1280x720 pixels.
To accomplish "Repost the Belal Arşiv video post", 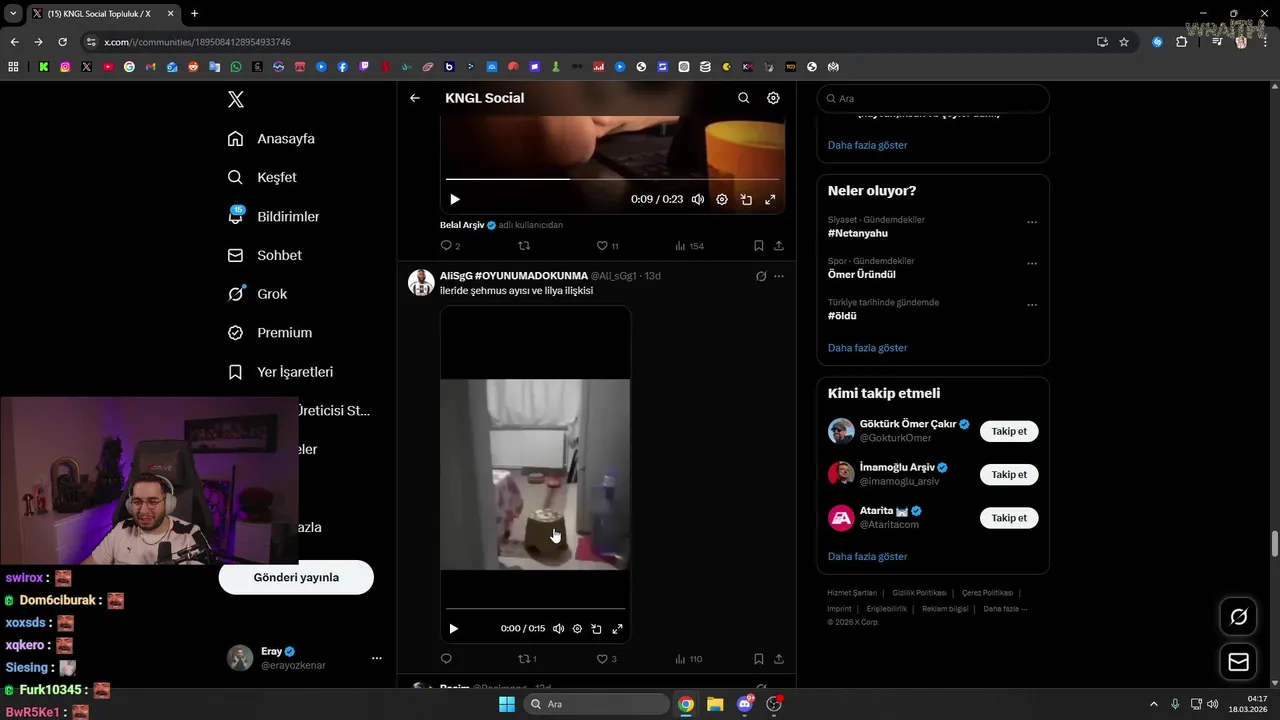I will point(524,245).
